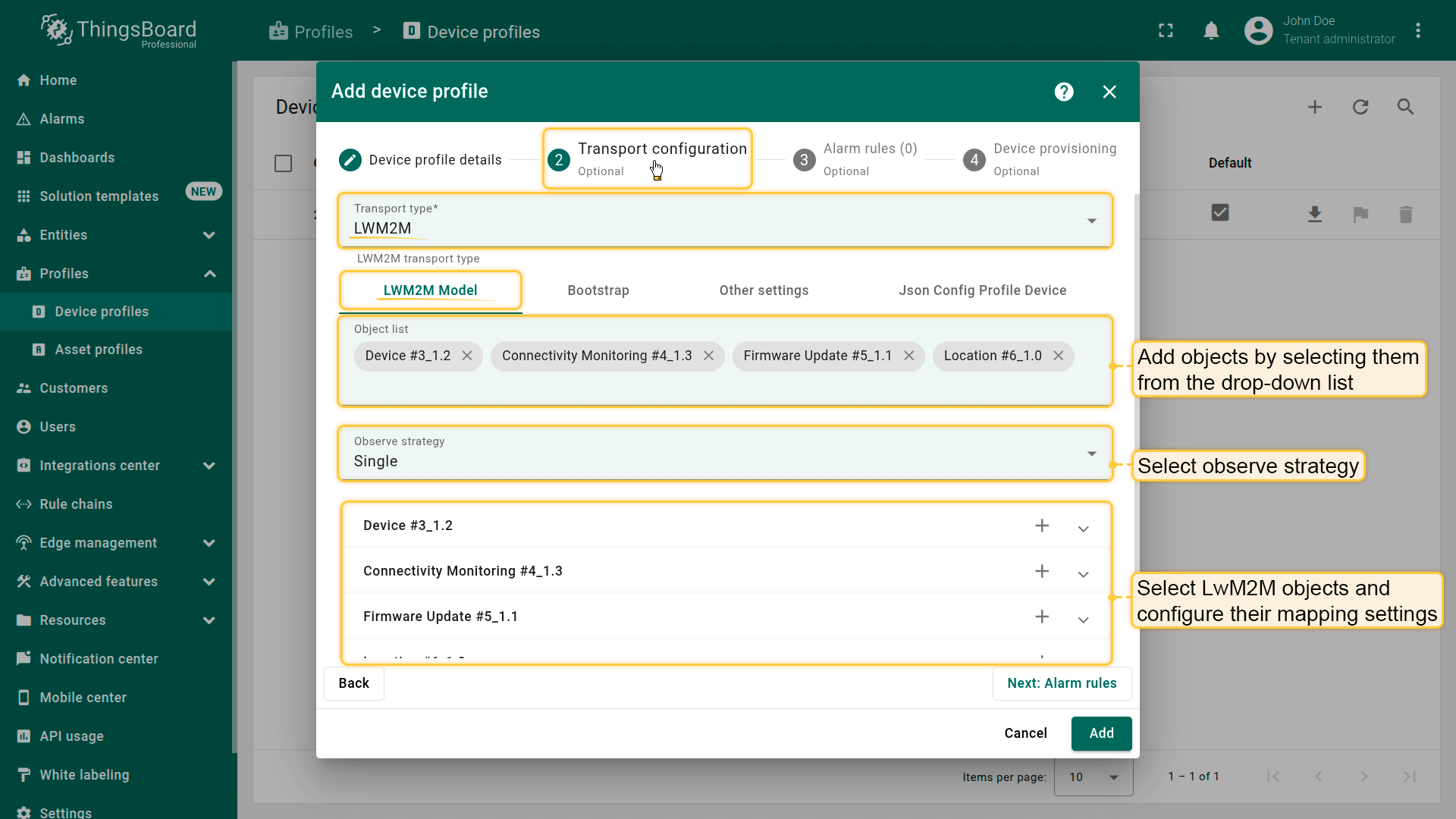
Task: Remove Device #3_1.2 chip from object list
Action: [x=467, y=356]
